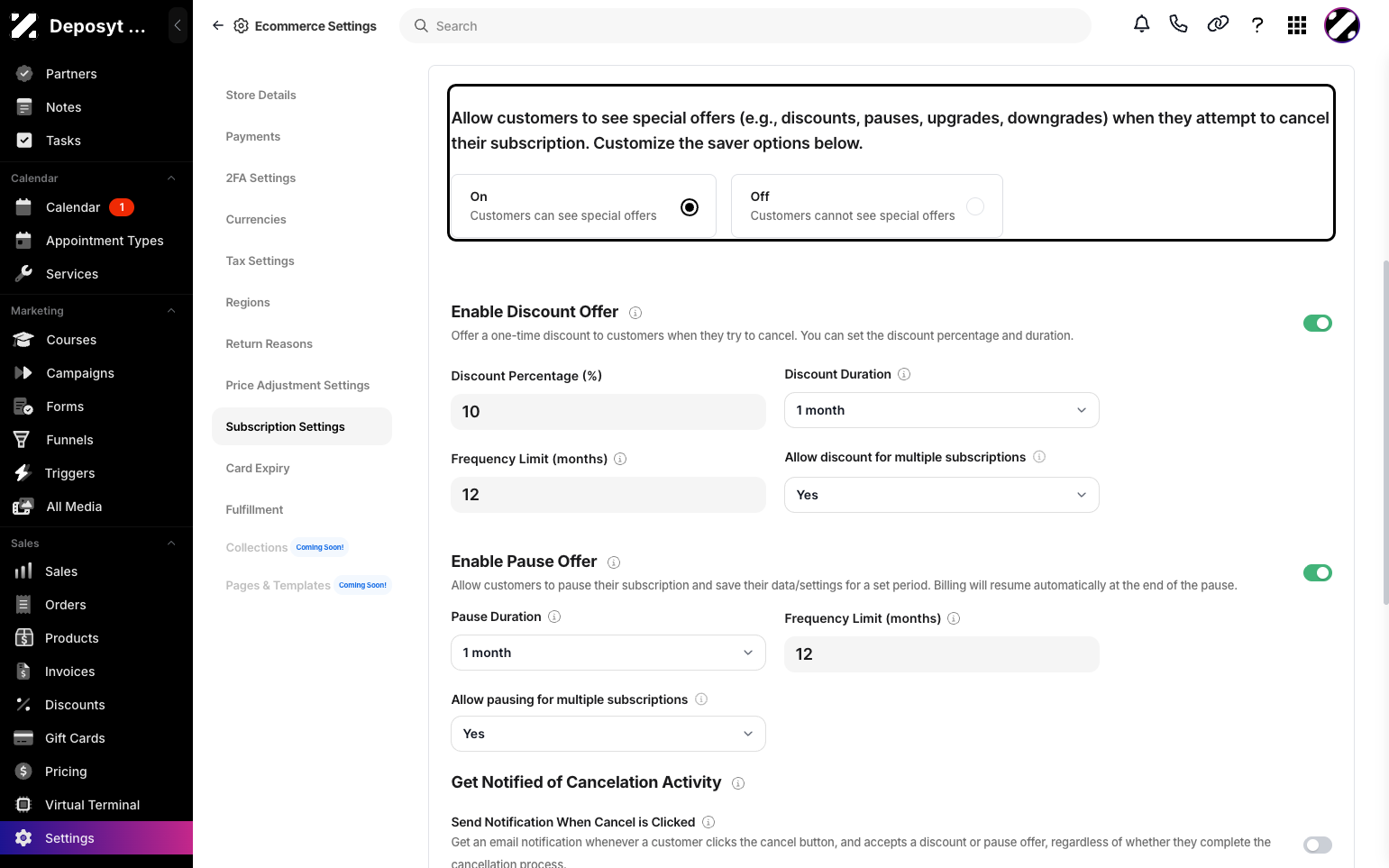Screen dimensions: 1389x868
Task: Go back using the arrow icon
Action: pos(218,26)
